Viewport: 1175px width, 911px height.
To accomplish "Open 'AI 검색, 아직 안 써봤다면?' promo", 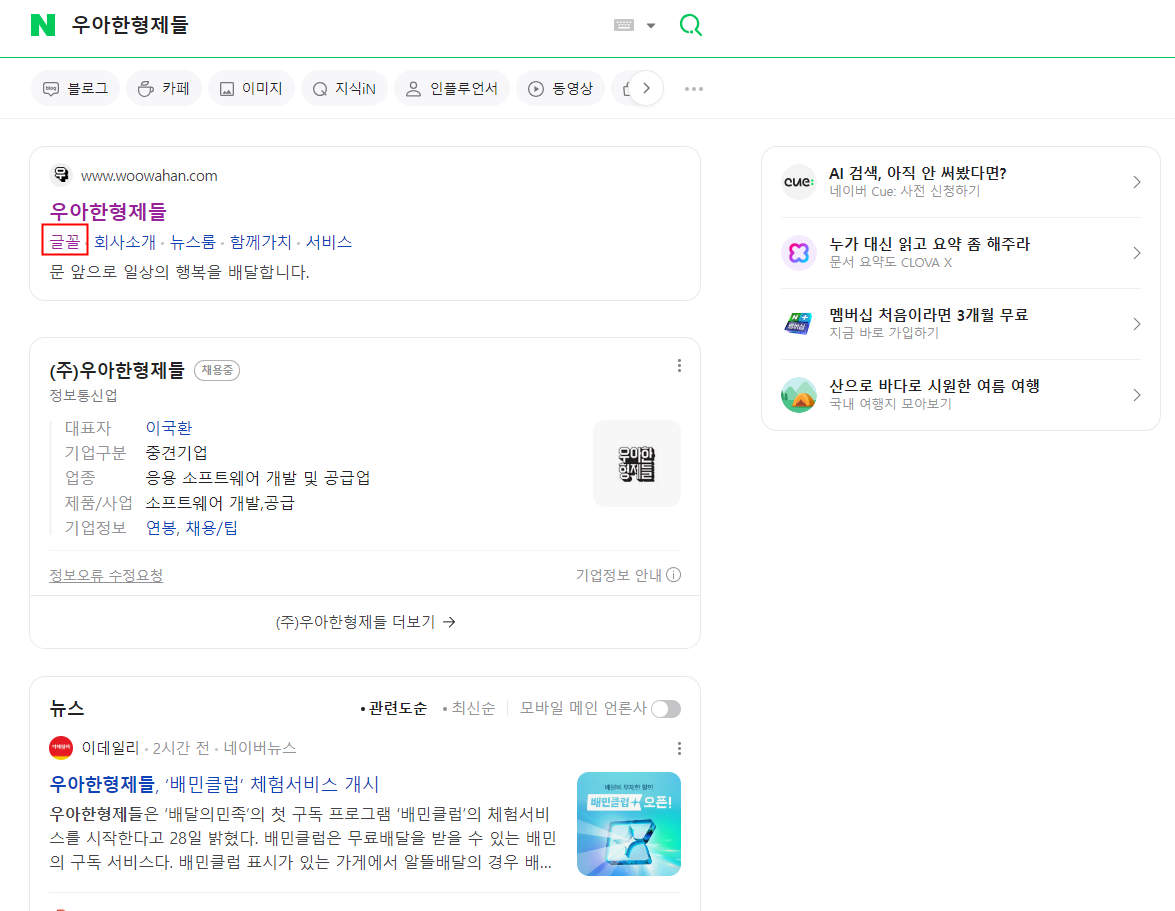I will coord(917,173).
